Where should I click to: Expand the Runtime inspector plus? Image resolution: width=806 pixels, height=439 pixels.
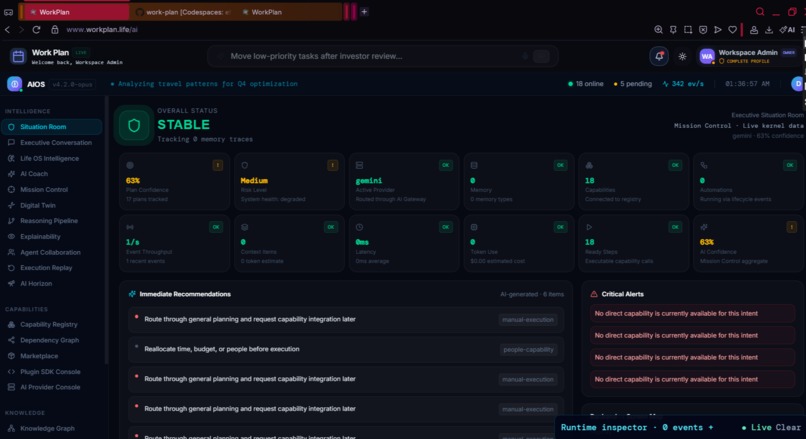click(711, 427)
